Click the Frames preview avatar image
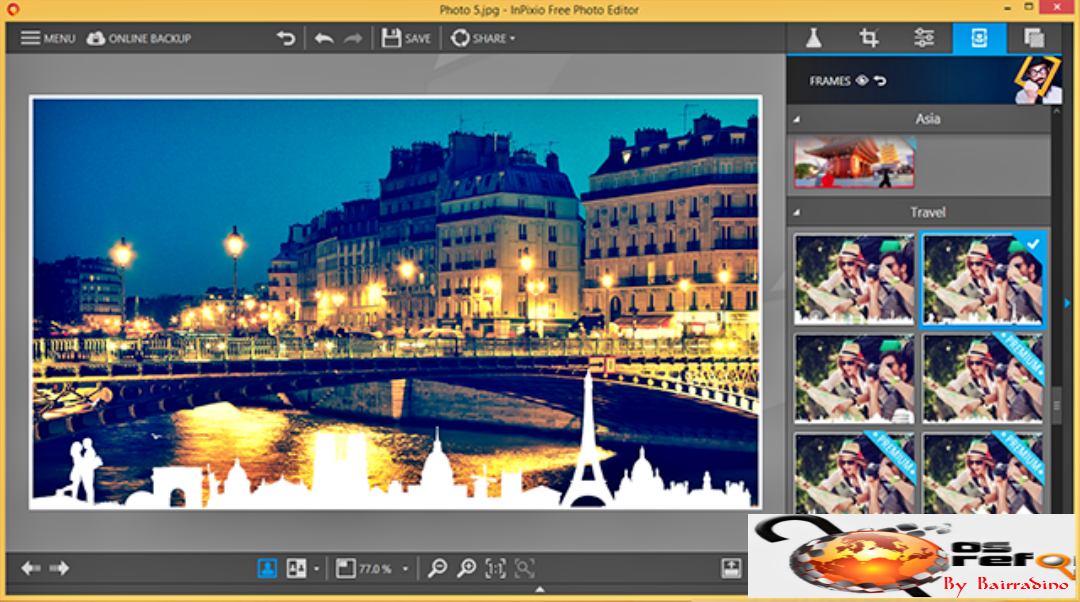 1037,81
